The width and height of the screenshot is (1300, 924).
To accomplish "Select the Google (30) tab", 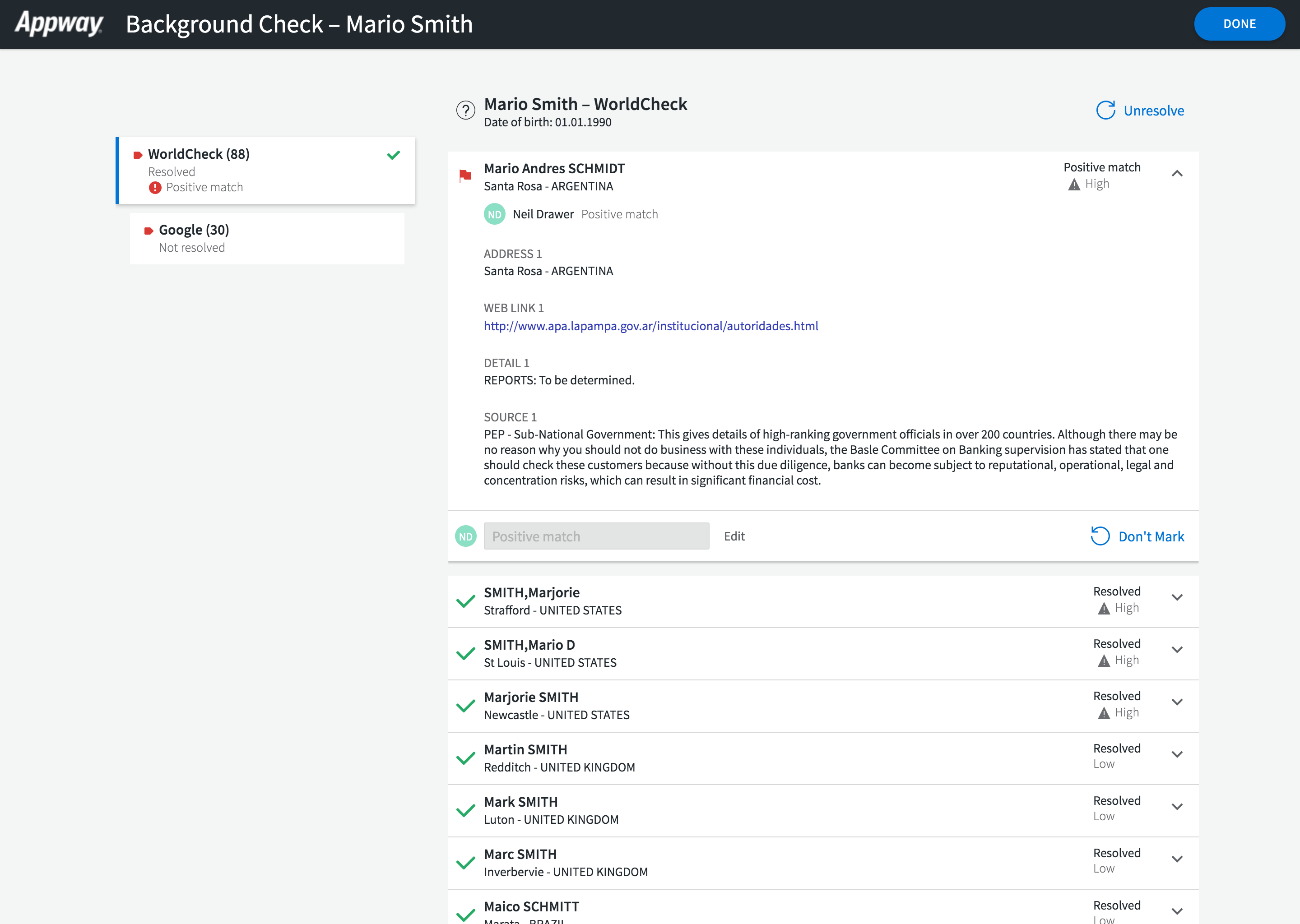I will tap(267, 238).
